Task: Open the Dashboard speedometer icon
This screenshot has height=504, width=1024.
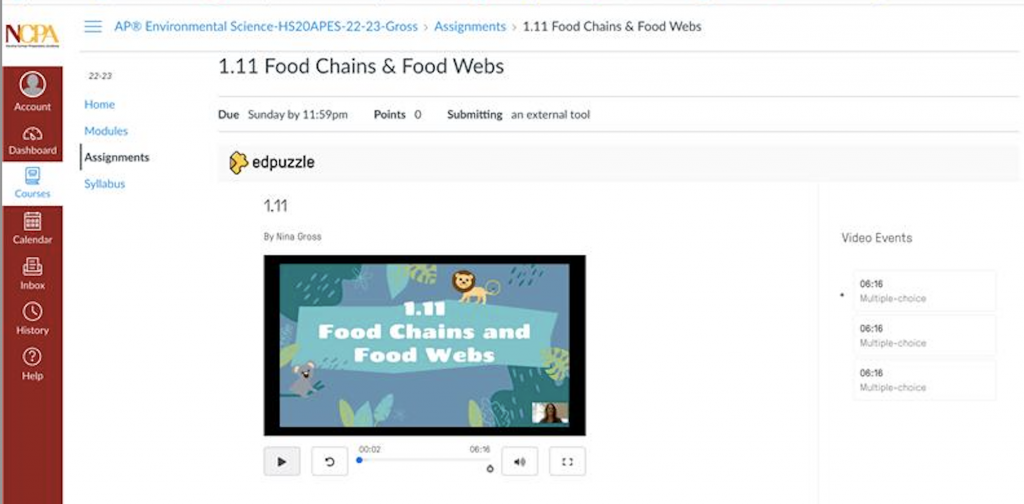Action: pos(33,134)
